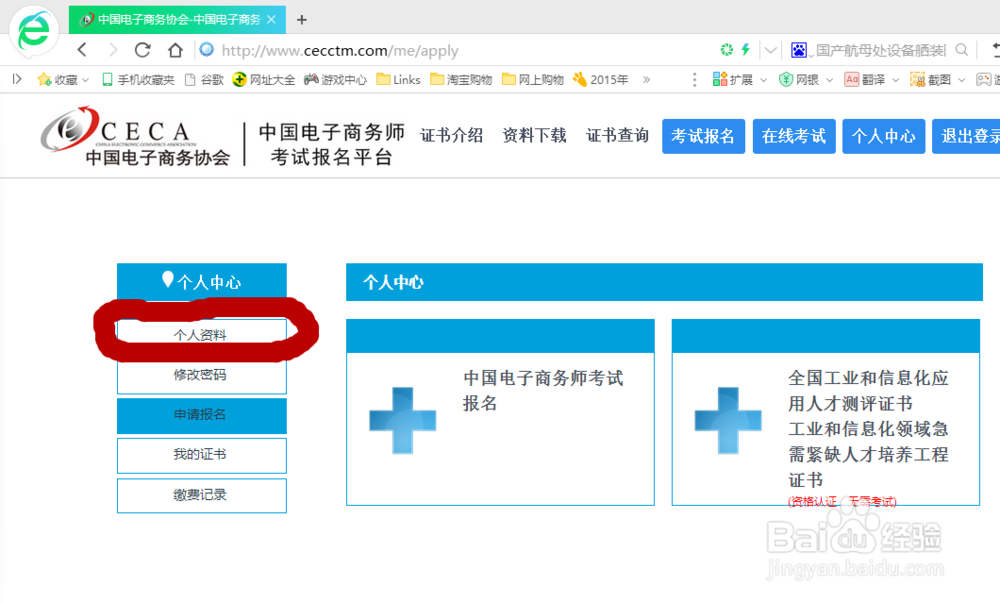Click the 个人中心 nav button
1000x603 pixels.
click(x=884, y=136)
